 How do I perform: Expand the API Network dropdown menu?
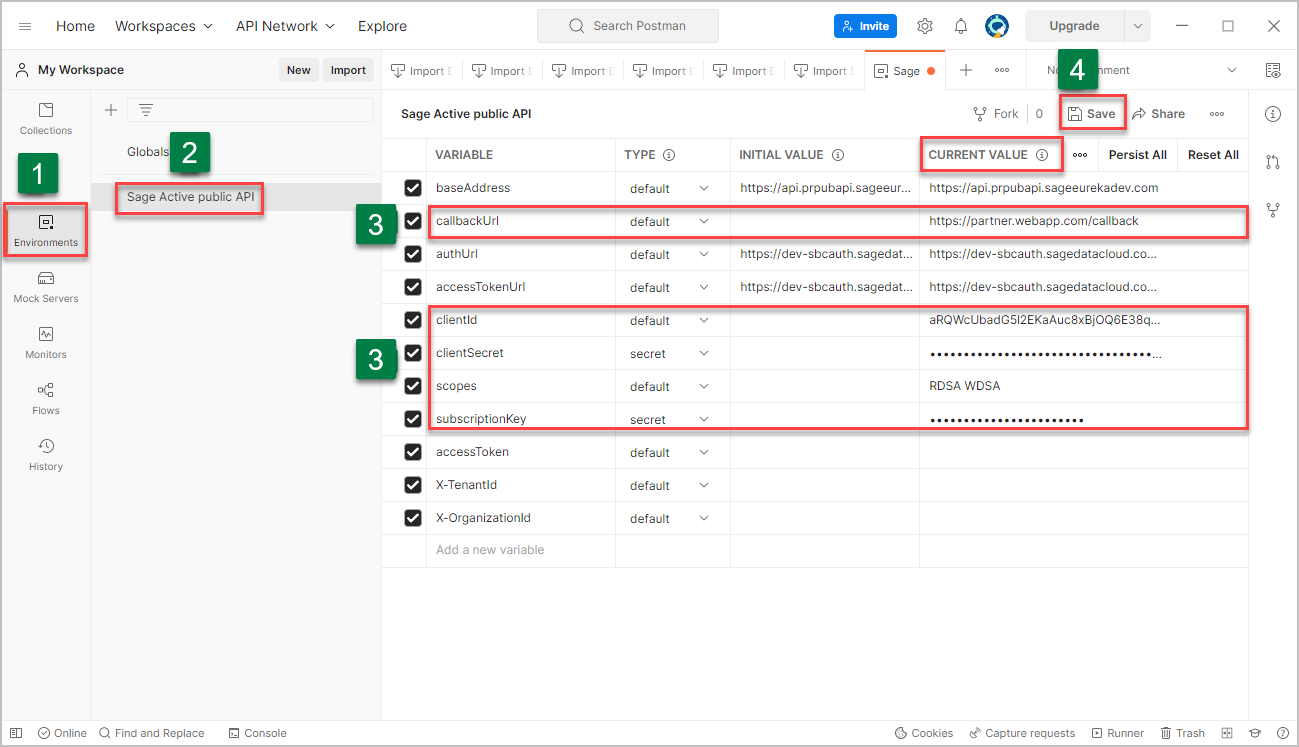(x=285, y=26)
